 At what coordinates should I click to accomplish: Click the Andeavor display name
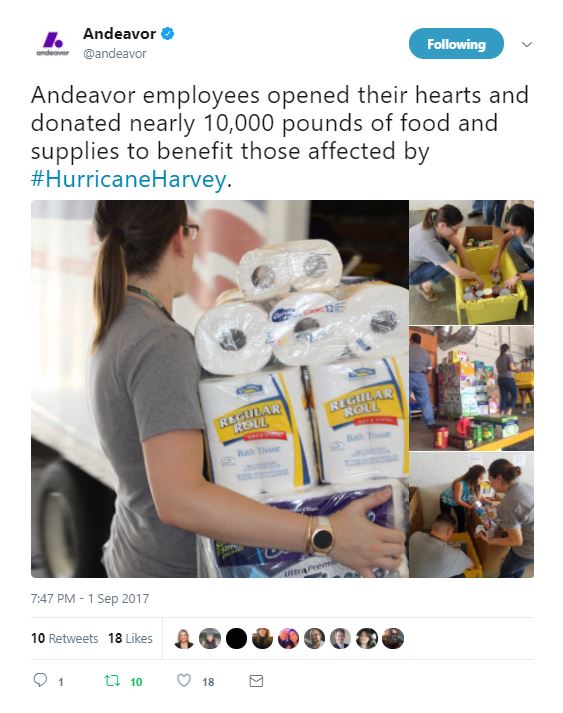point(120,34)
